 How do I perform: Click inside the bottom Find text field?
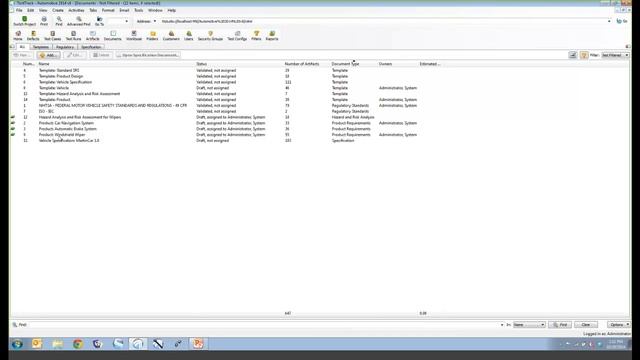264,325
